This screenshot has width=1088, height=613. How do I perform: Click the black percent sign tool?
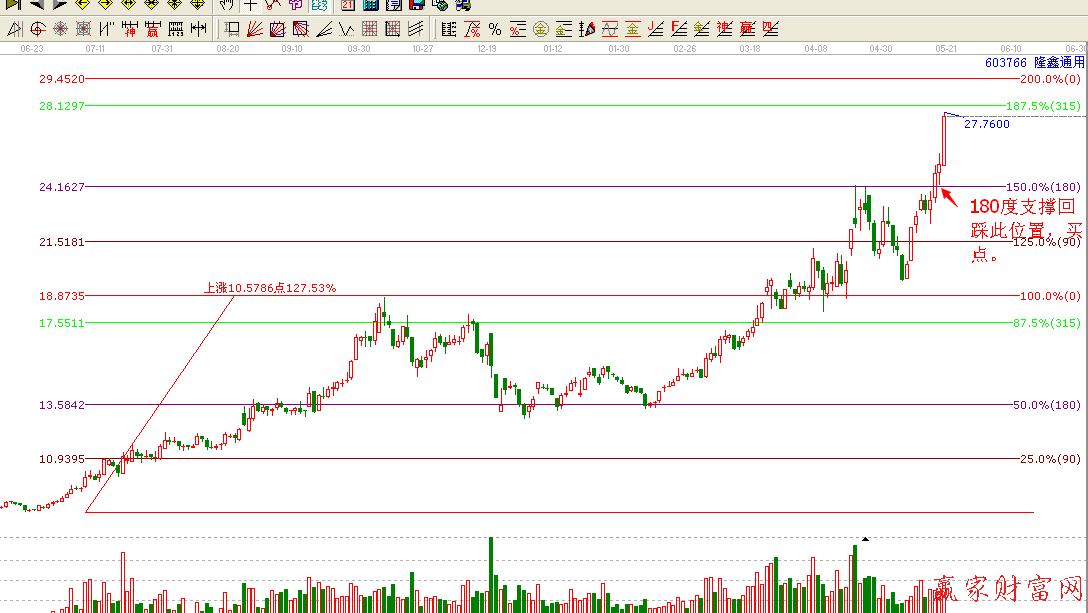click(494, 29)
